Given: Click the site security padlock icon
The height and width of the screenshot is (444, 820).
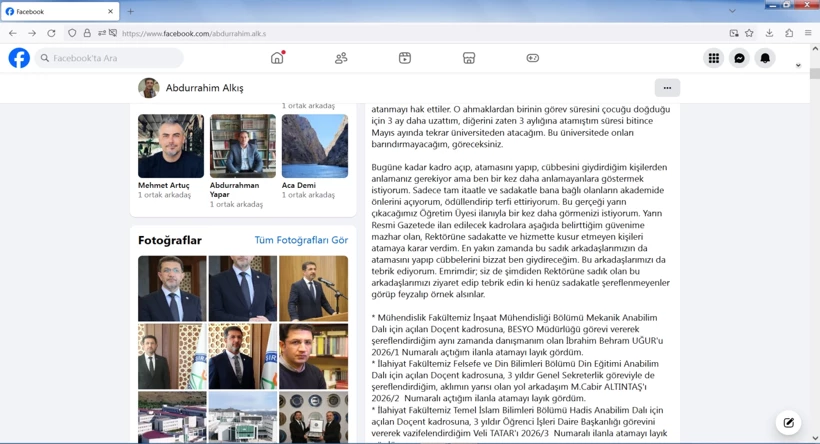Looking at the screenshot, I should coord(87,33).
